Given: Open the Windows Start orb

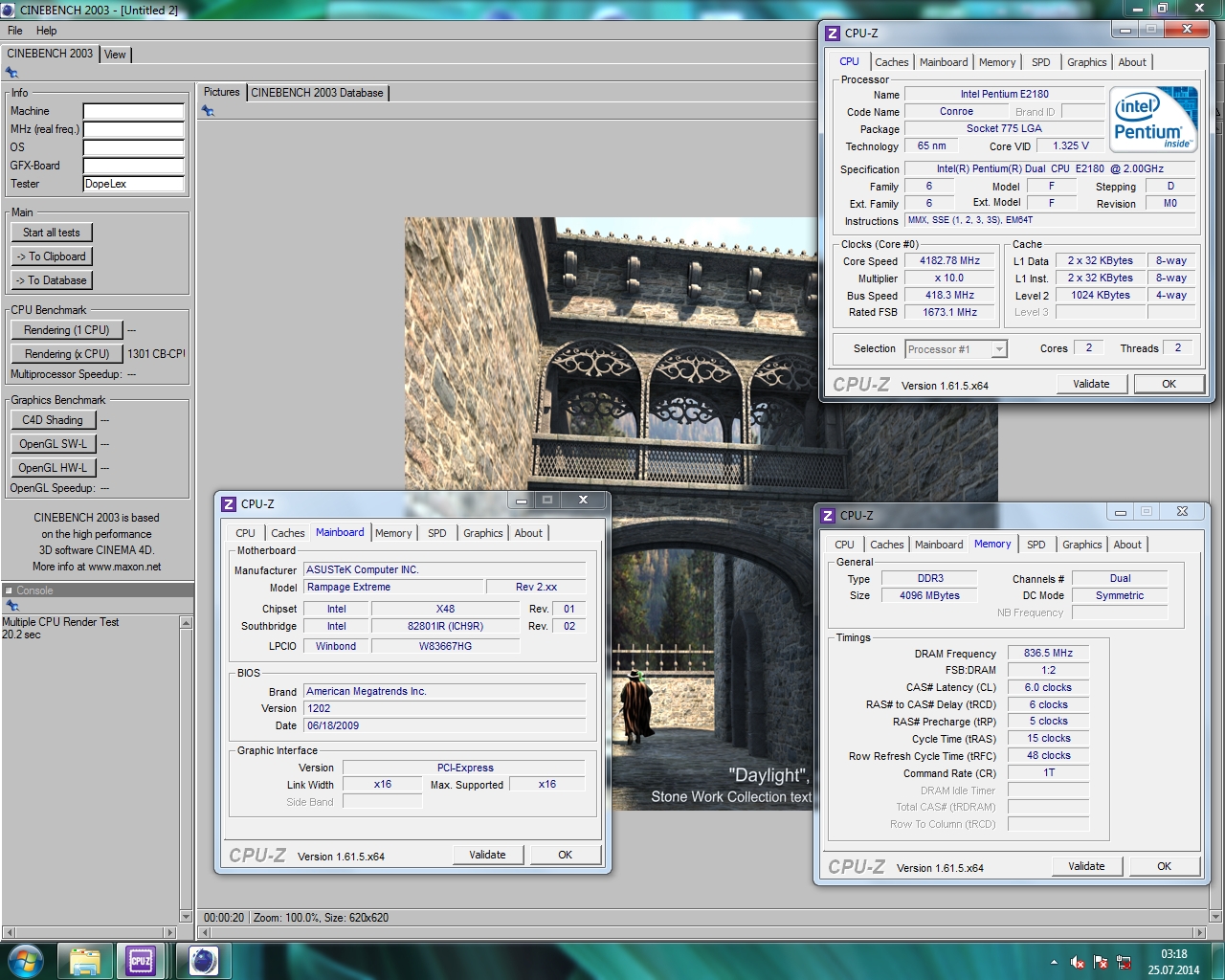Looking at the screenshot, I should pos(25,961).
